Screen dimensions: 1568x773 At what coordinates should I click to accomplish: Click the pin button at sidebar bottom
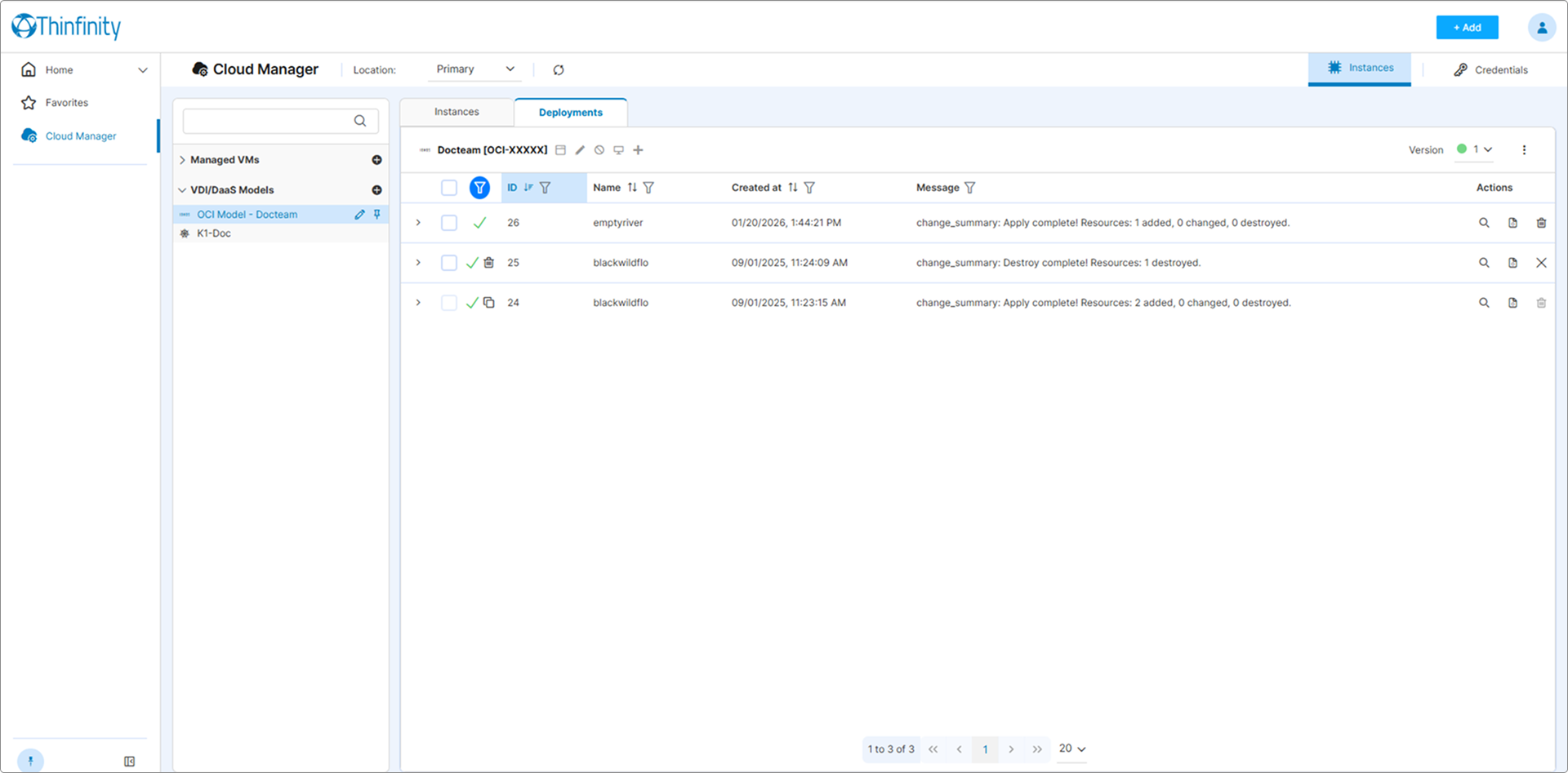tap(30, 761)
